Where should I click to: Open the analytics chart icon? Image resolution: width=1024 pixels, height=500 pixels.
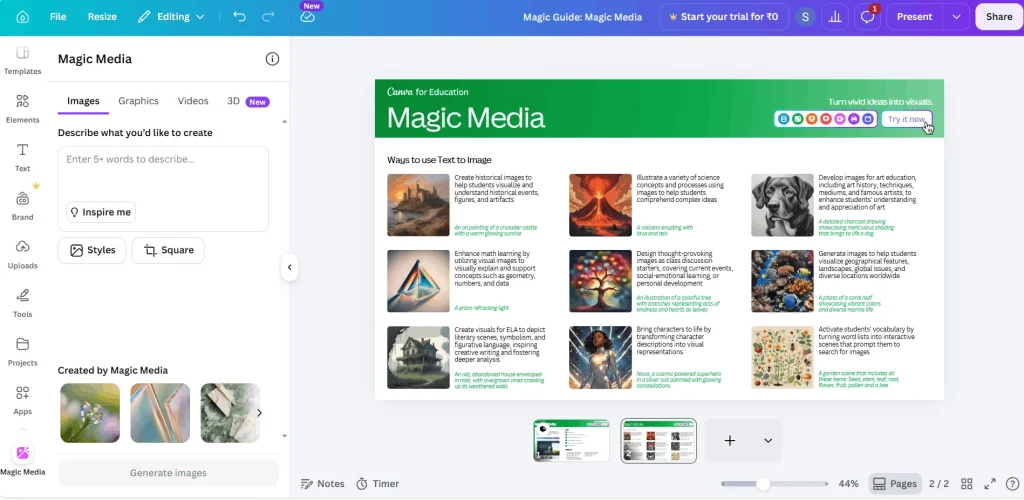coord(835,17)
